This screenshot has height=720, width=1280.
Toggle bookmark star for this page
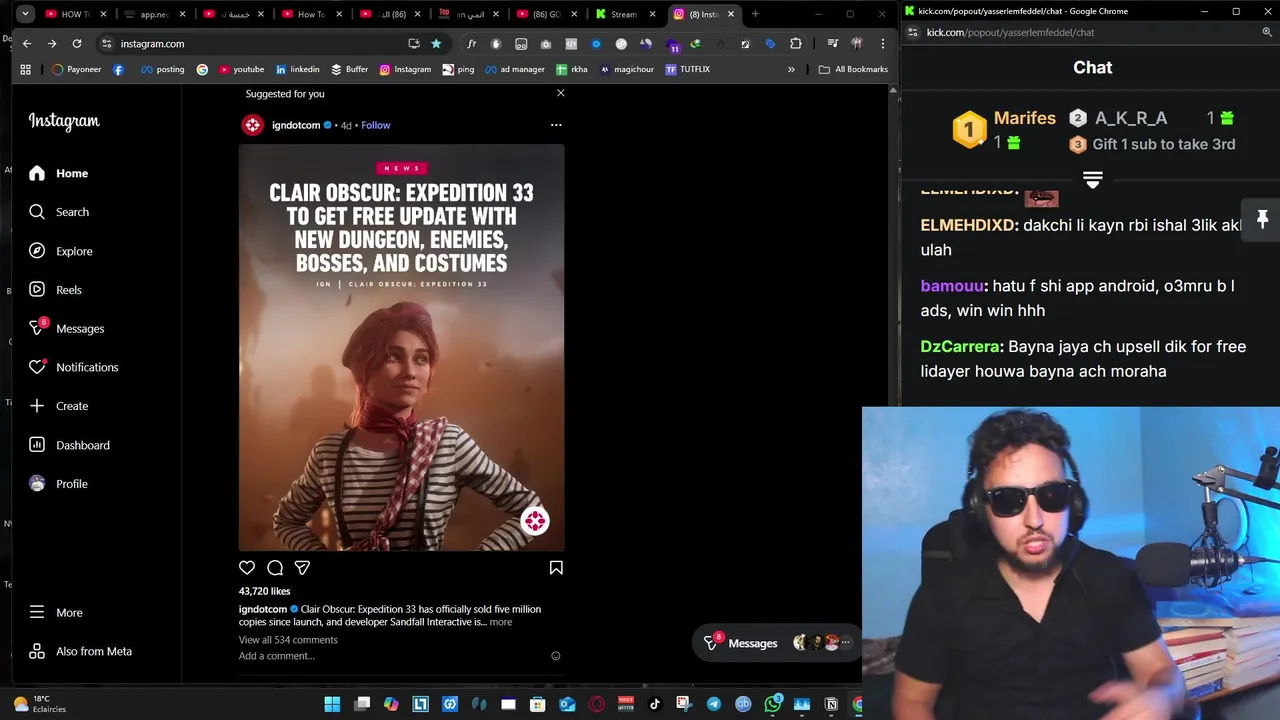click(436, 44)
